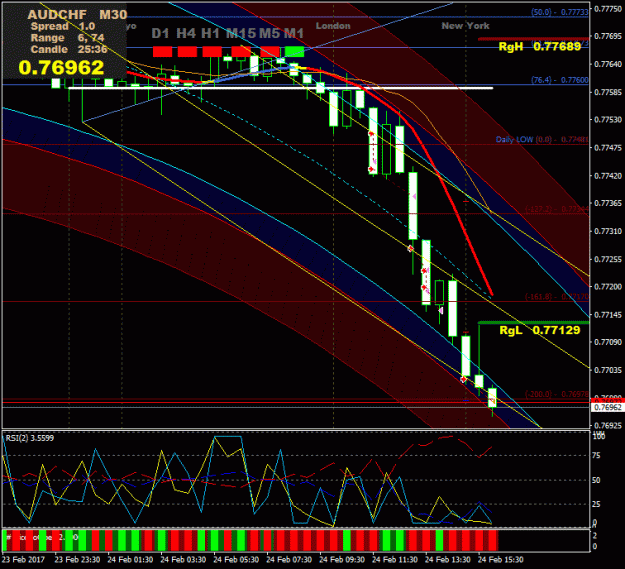The height and width of the screenshot is (569, 625).
Task: Click the 75 level on RSI scale
Action: (596, 456)
